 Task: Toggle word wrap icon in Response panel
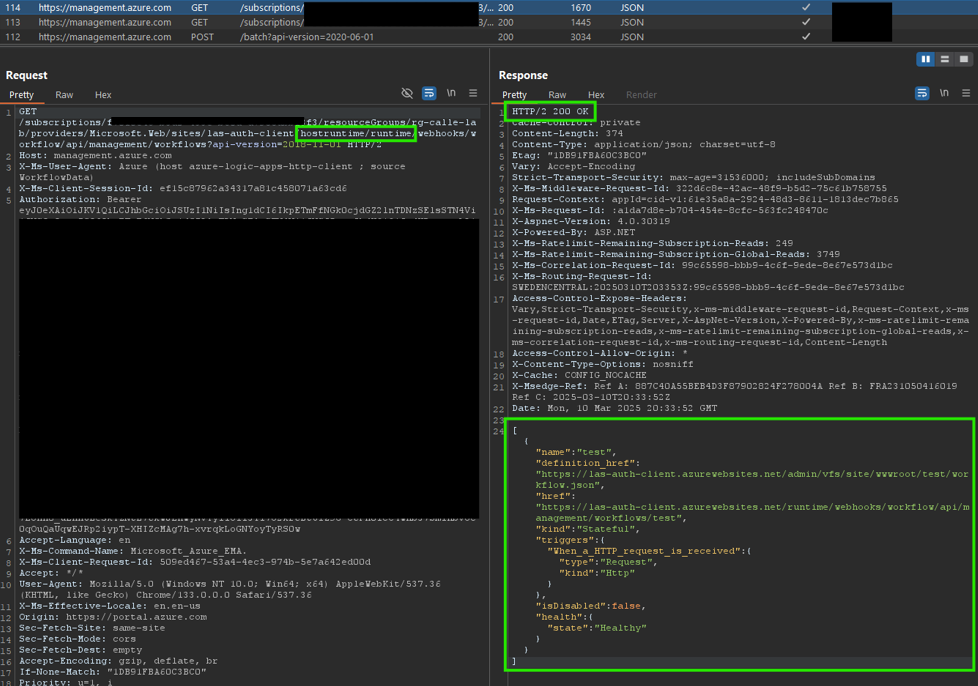[922, 93]
